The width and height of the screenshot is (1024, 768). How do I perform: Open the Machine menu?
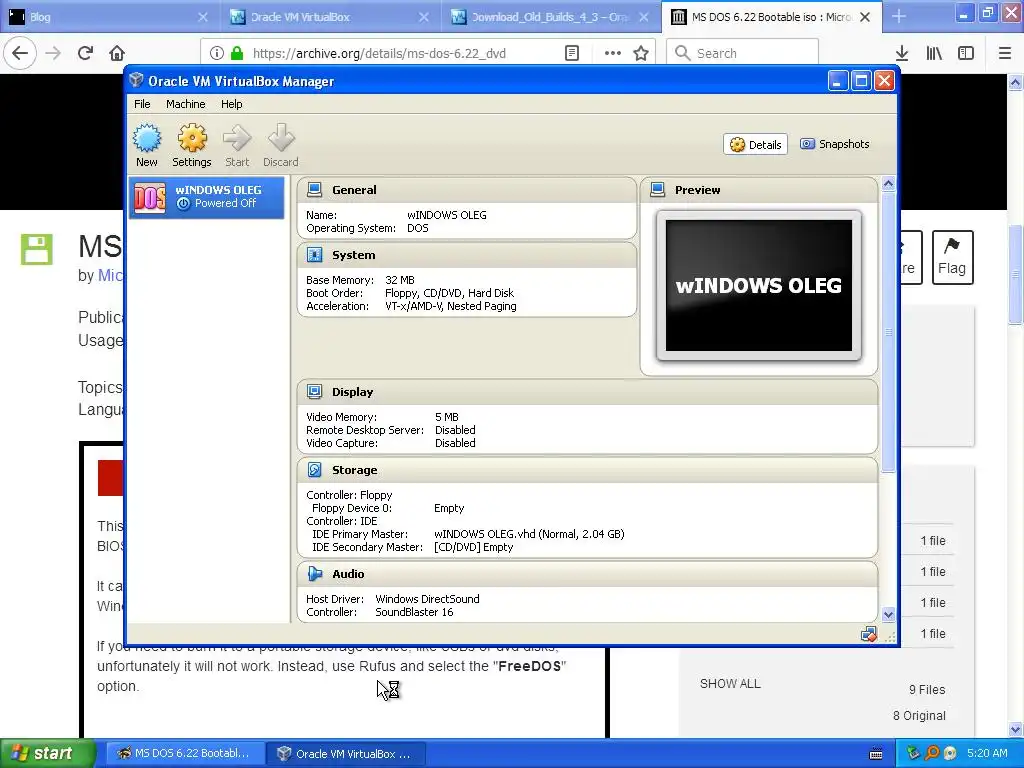[x=185, y=104]
